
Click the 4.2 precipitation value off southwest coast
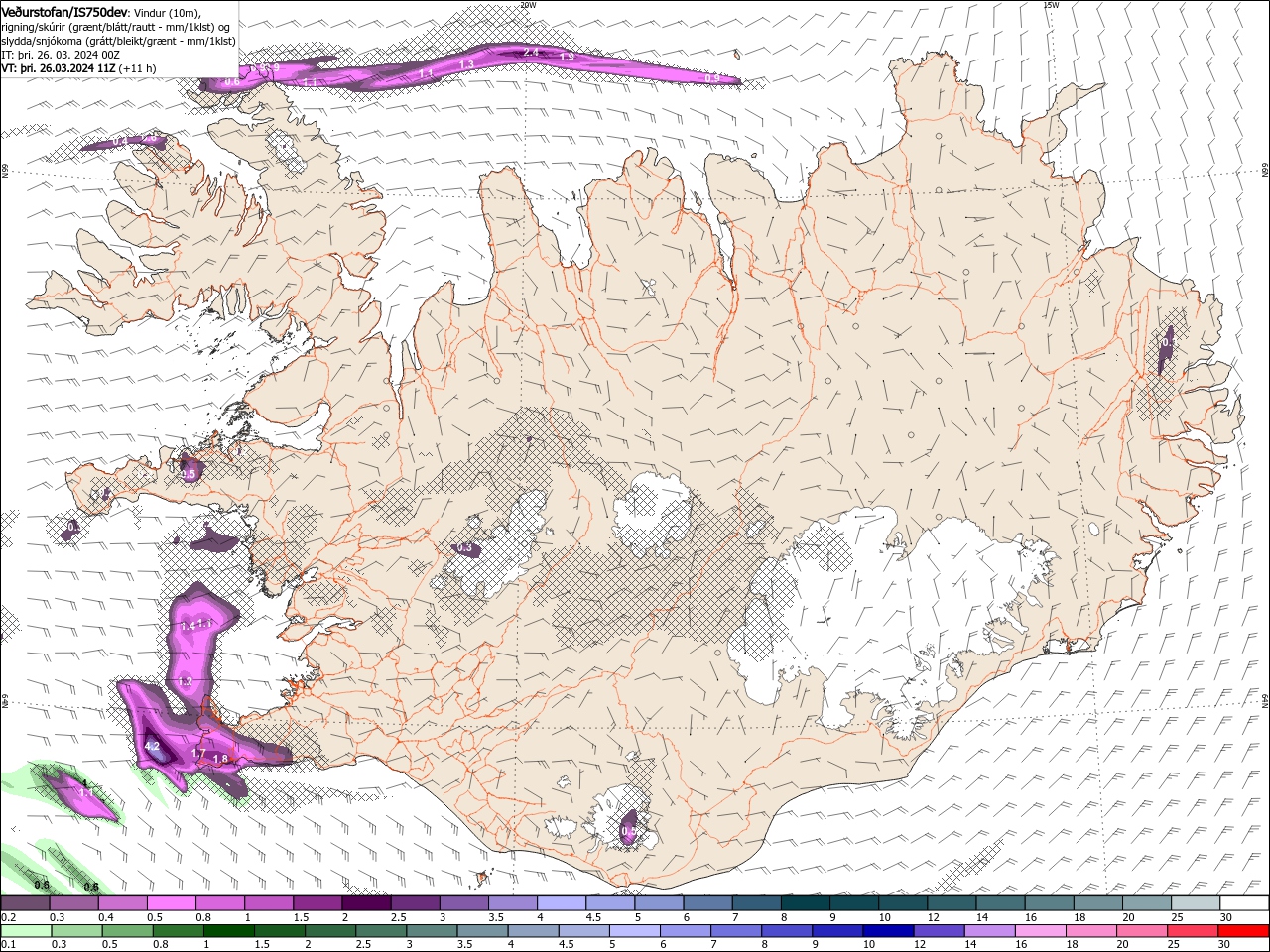(152, 746)
